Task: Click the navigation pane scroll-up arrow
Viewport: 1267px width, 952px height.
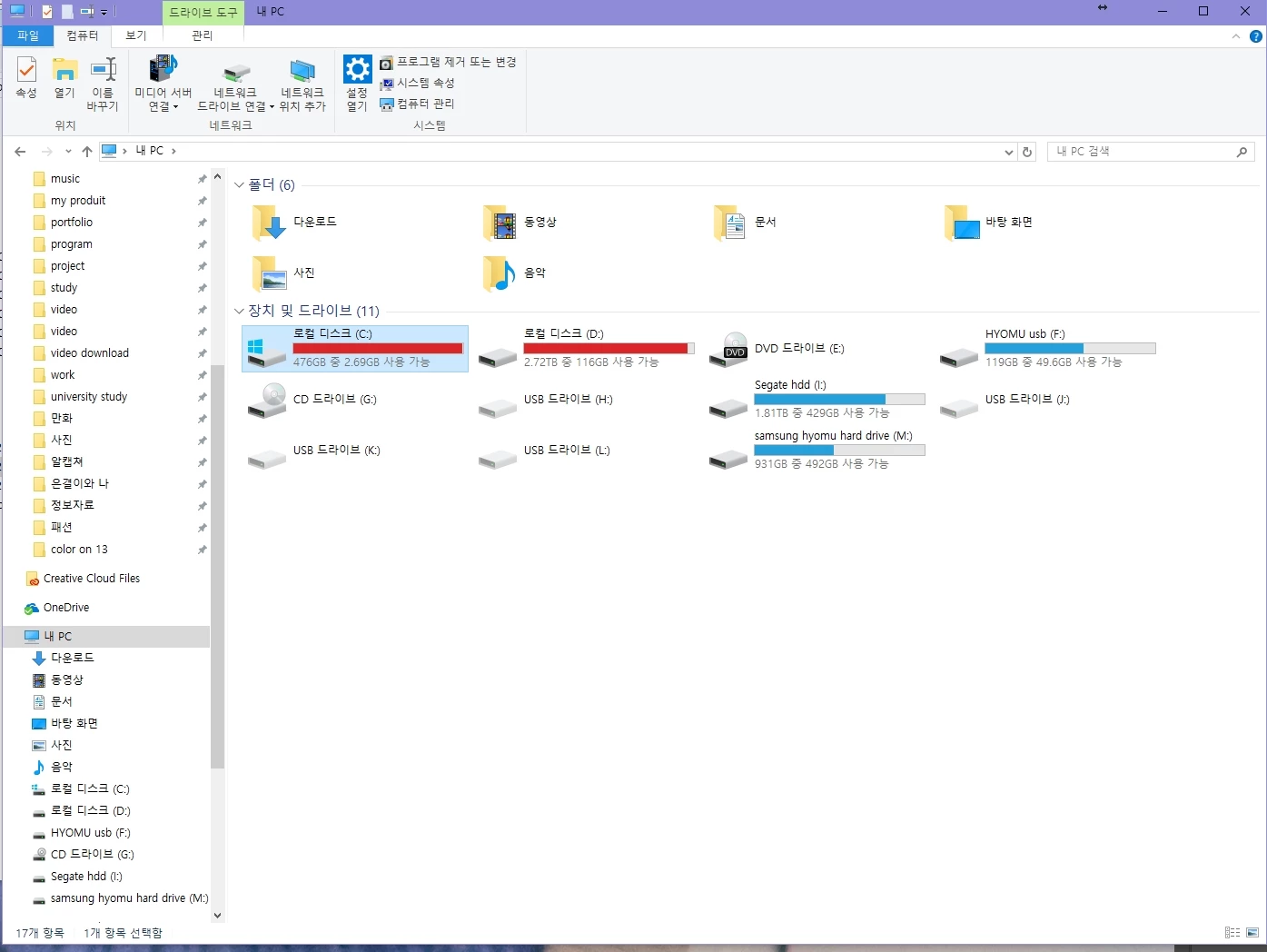Action: (217, 176)
